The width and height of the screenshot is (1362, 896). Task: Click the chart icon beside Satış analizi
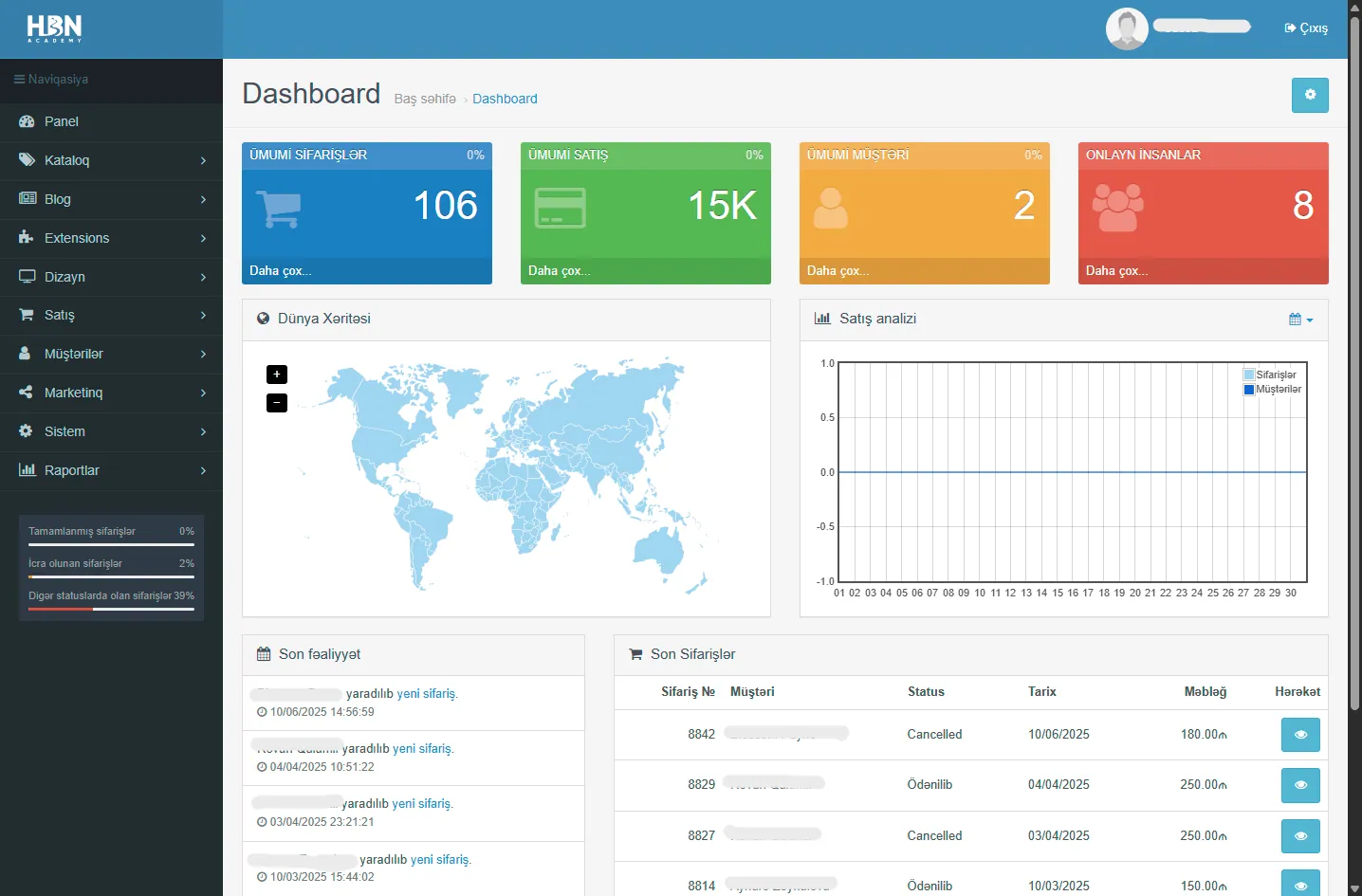pos(822,319)
